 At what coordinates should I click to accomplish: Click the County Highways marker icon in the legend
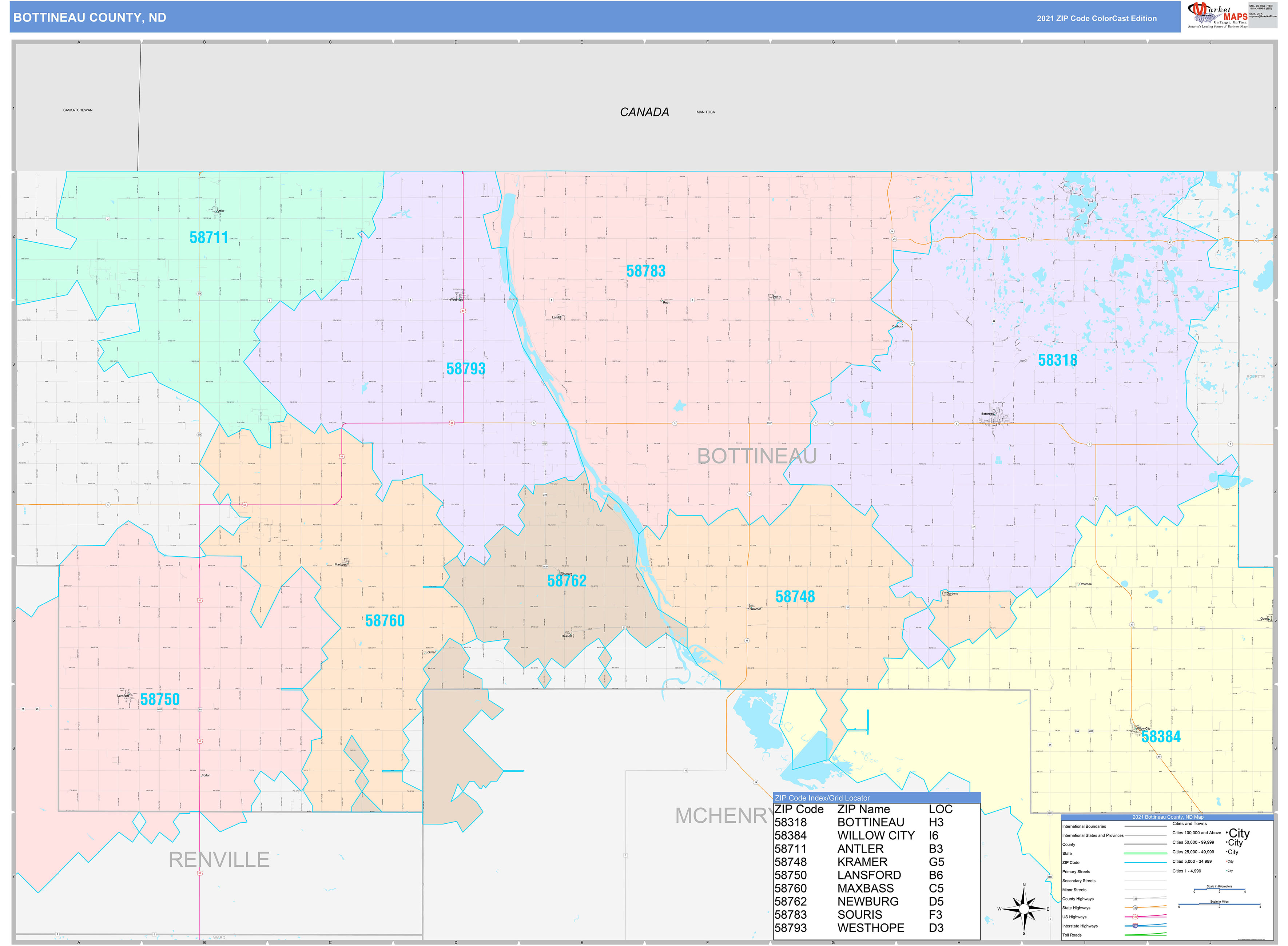point(1136,898)
